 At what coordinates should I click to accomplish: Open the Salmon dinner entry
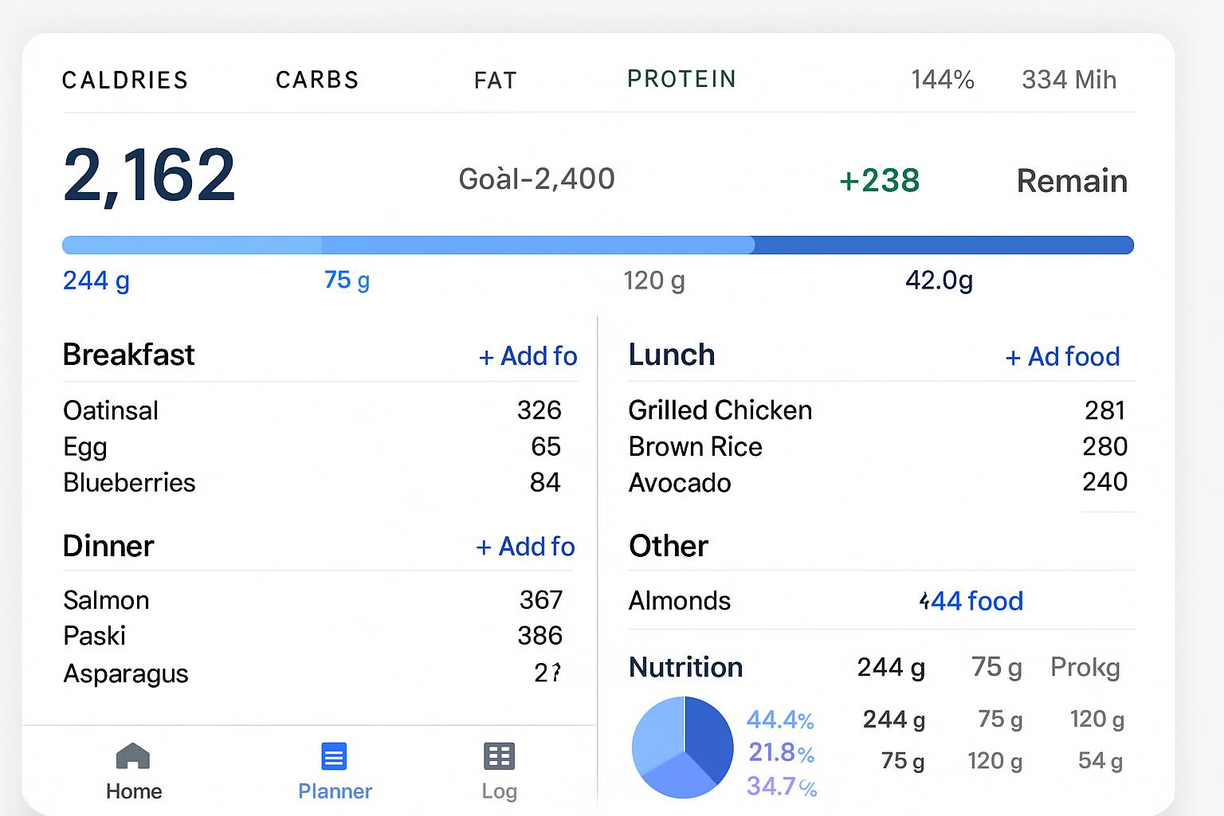(106, 600)
